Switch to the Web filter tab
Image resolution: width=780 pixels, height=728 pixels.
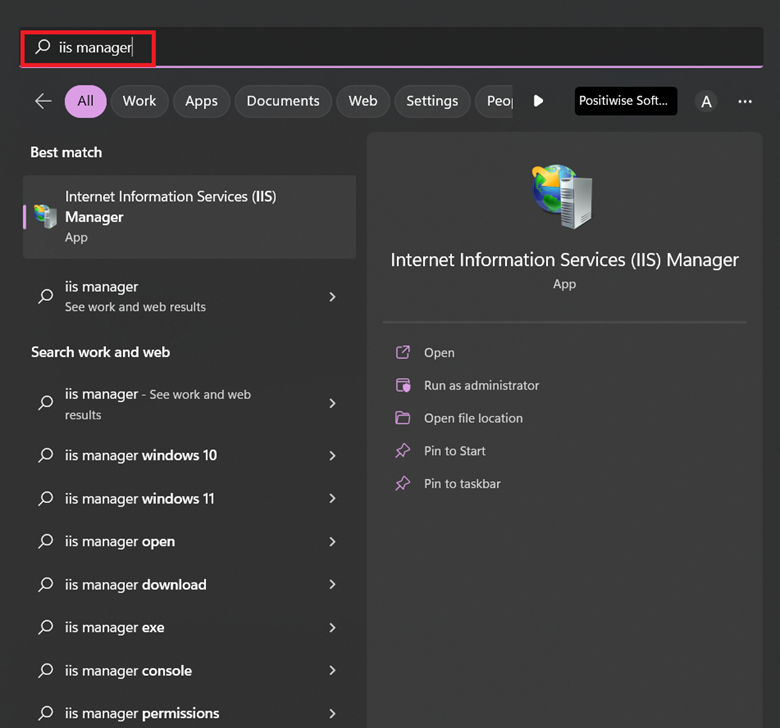[x=363, y=101]
